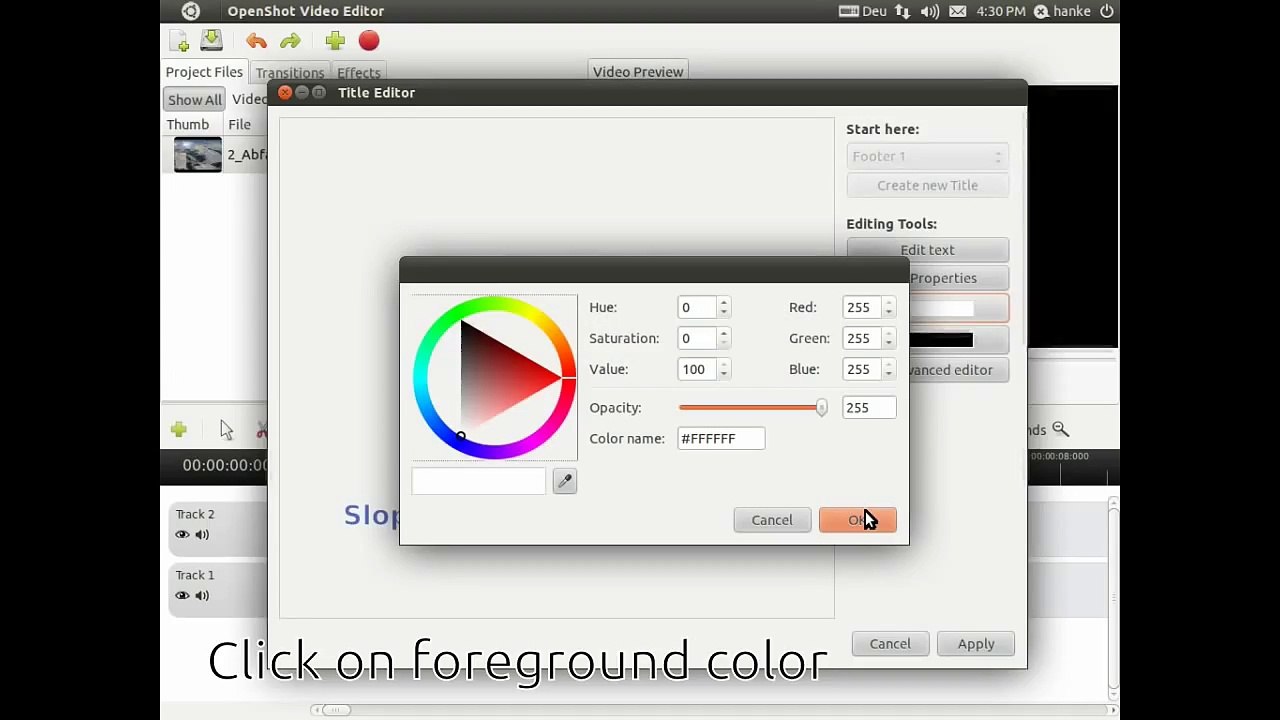Viewport: 1280px width, 720px height.
Task: Click the Ubuntu logo in the top panel
Action: [191, 11]
